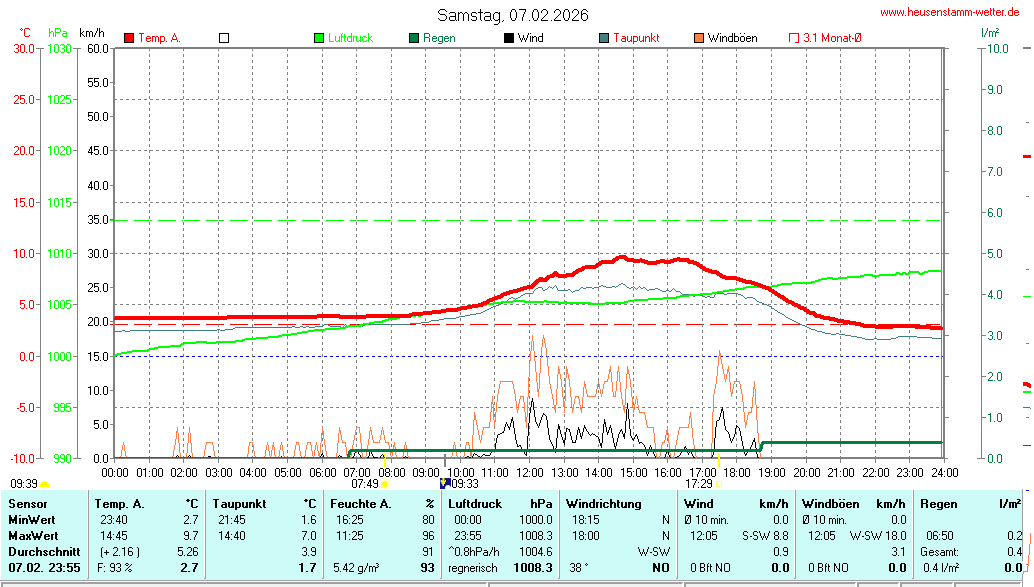The image size is (1034, 587).
Task: Click the Sensor row header label
Action: [x=27, y=504]
